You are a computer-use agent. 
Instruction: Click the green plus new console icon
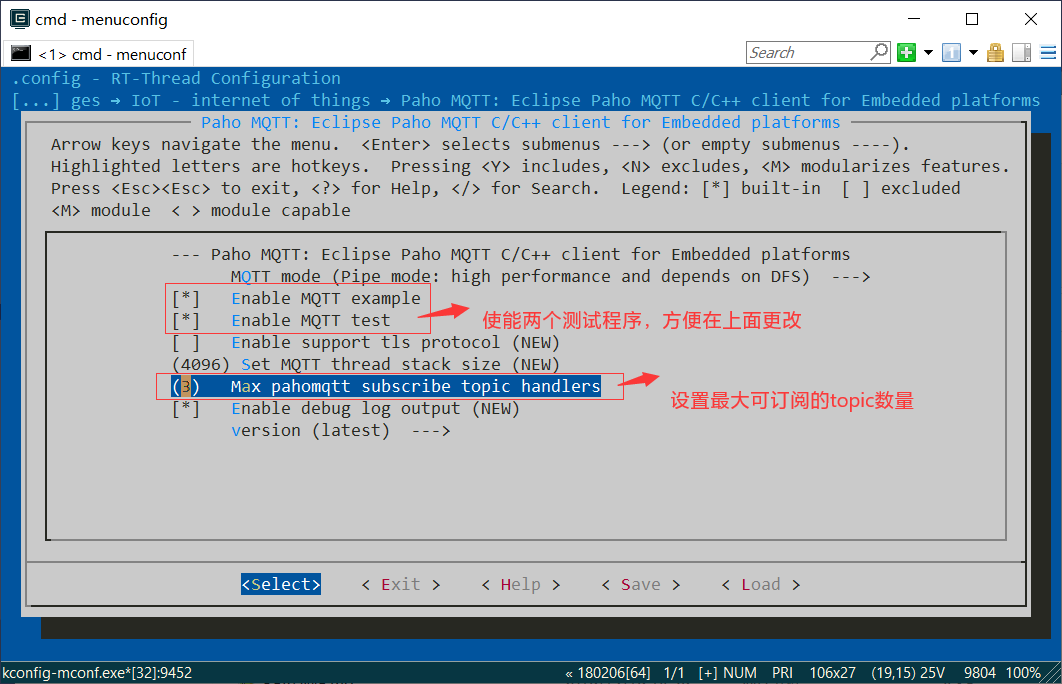coord(906,52)
